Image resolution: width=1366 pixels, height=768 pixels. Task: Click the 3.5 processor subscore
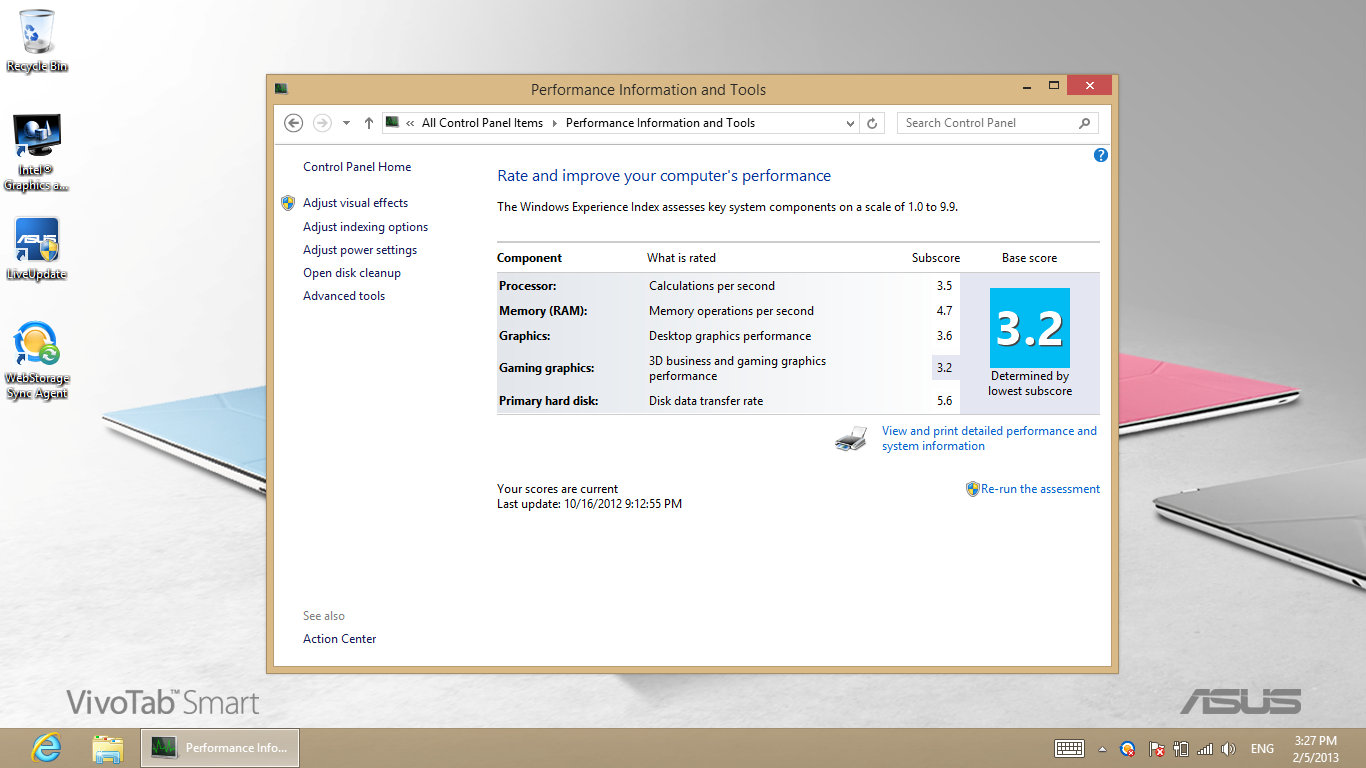[x=944, y=286]
